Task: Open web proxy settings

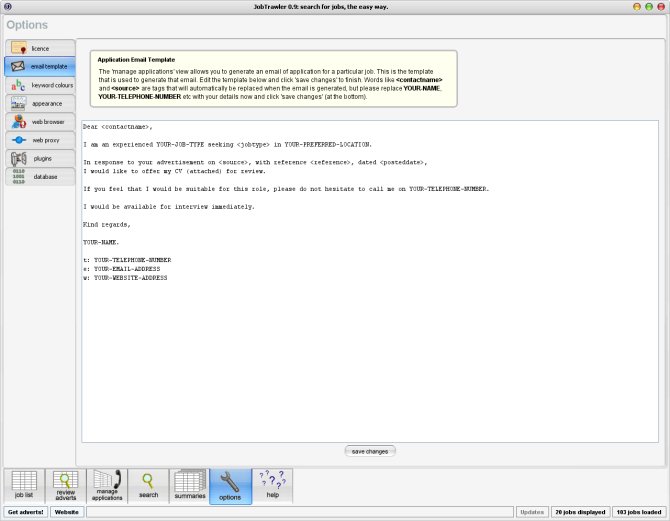Action: pos(40,140)
